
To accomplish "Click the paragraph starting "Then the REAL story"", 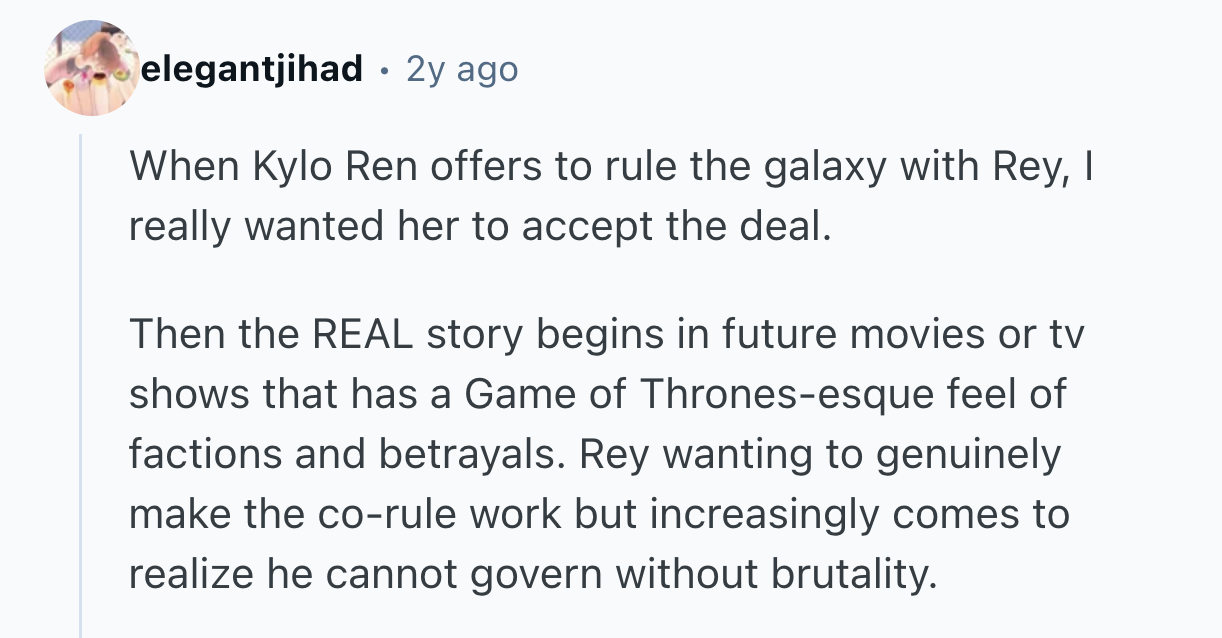I will (x=600, y=454).
